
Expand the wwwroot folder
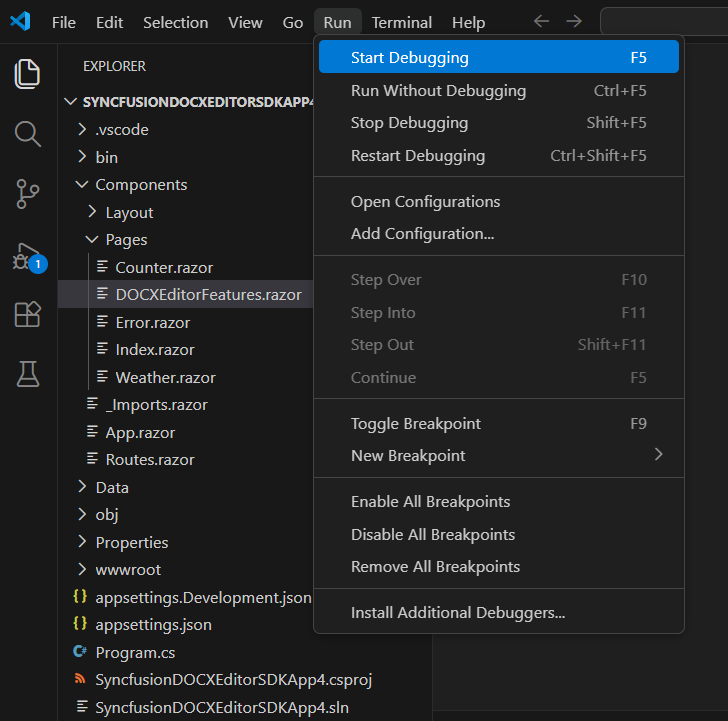(x=127, y=570)
